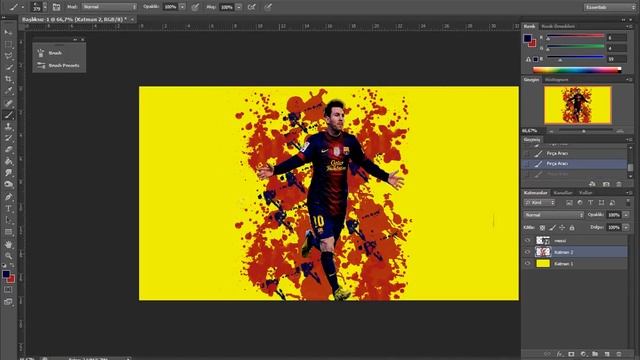Open the brush Mode dropdown

(x=109, y=7)
